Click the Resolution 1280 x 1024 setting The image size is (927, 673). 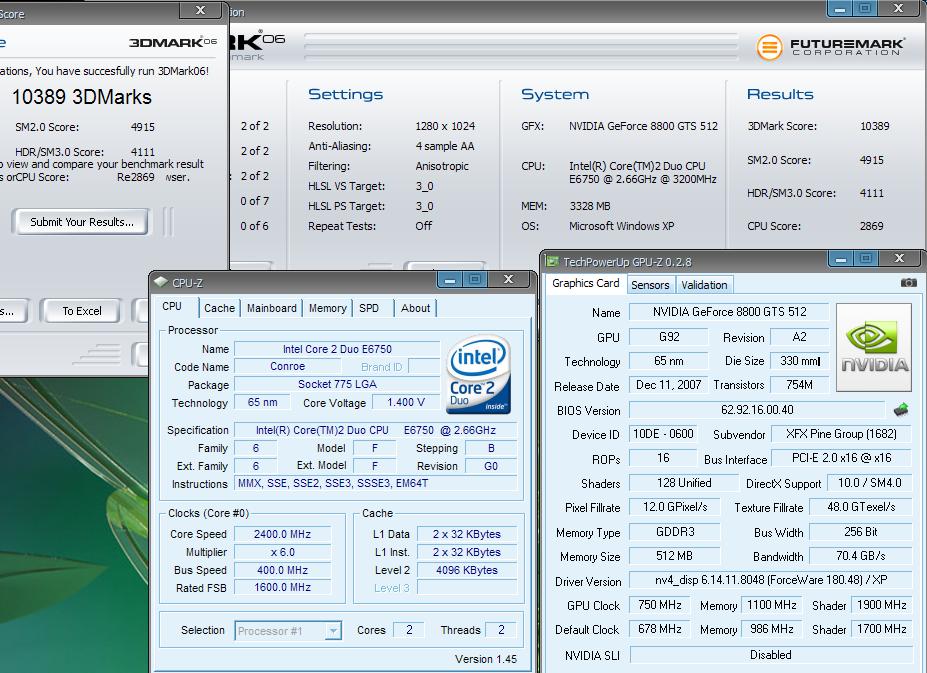tap(445, 126)
